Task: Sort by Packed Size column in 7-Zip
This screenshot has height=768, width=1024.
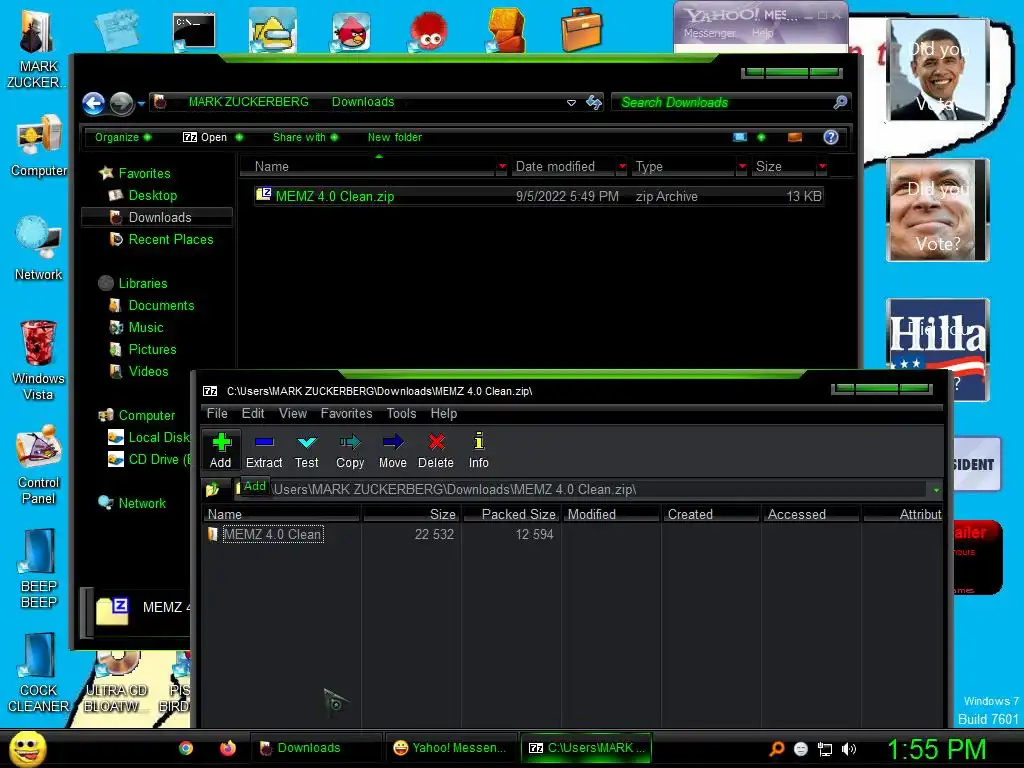Action: click(x=511, y=515)
